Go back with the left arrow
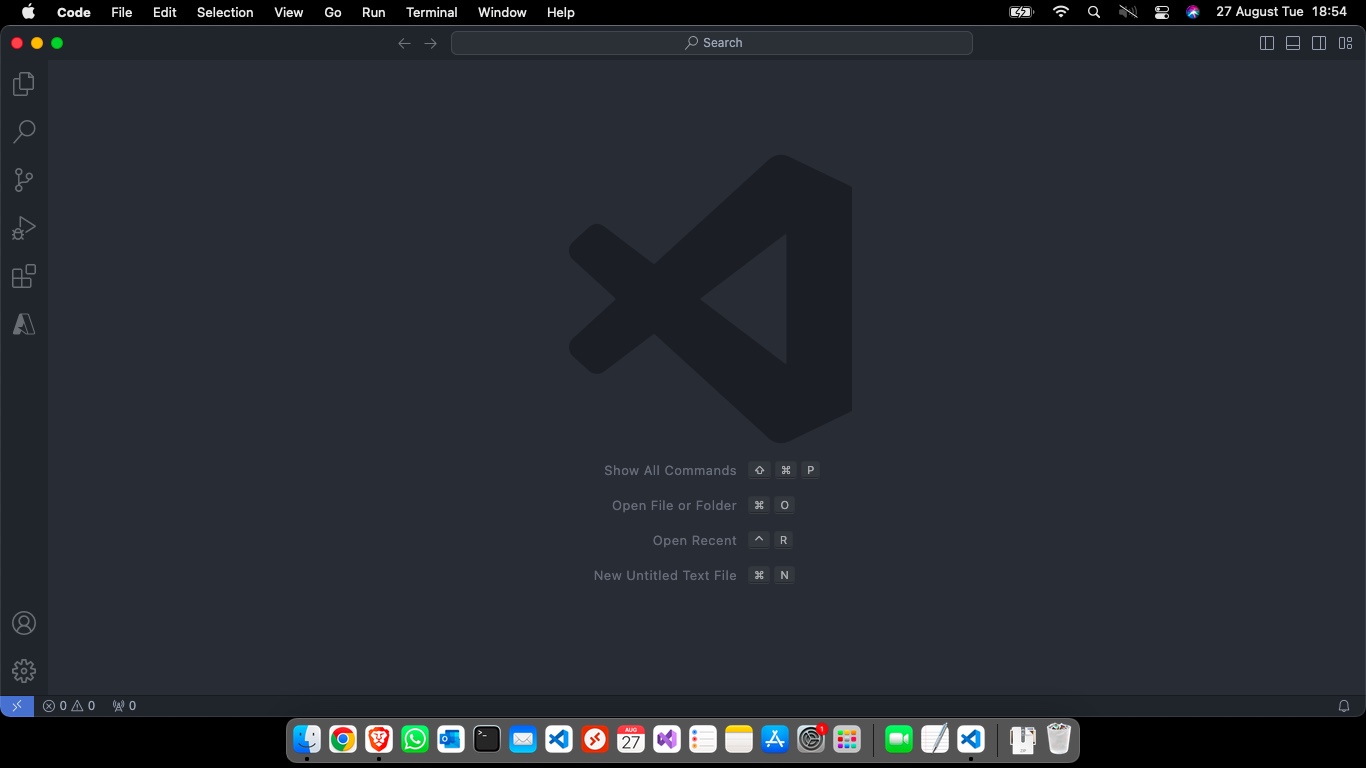Image resolution: width=1366 pixels, height=768 pixels. pos(404,43)
